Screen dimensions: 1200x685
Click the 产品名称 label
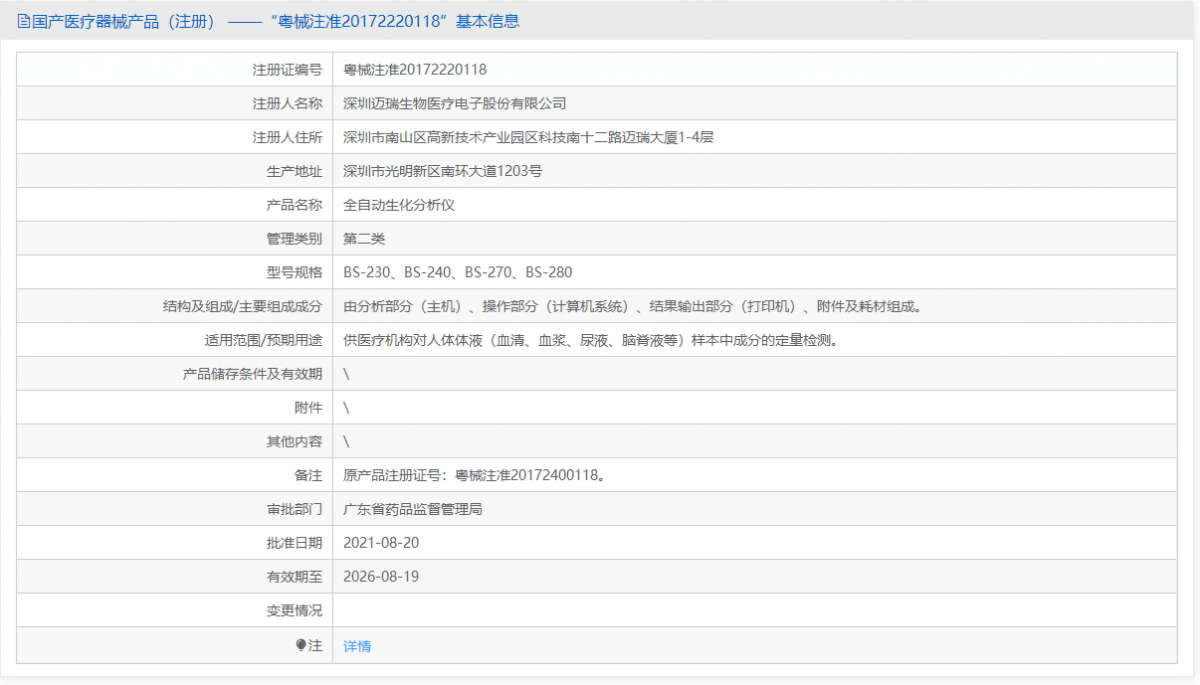[294, 205]
